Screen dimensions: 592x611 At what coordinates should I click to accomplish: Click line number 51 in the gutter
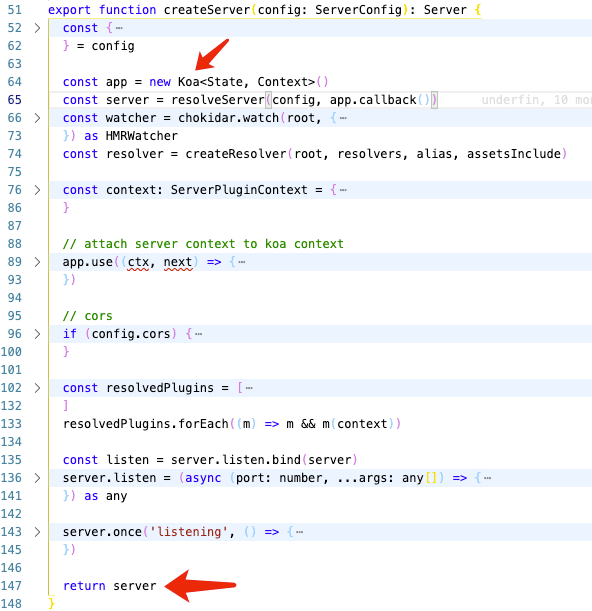[x=14, y=10]
